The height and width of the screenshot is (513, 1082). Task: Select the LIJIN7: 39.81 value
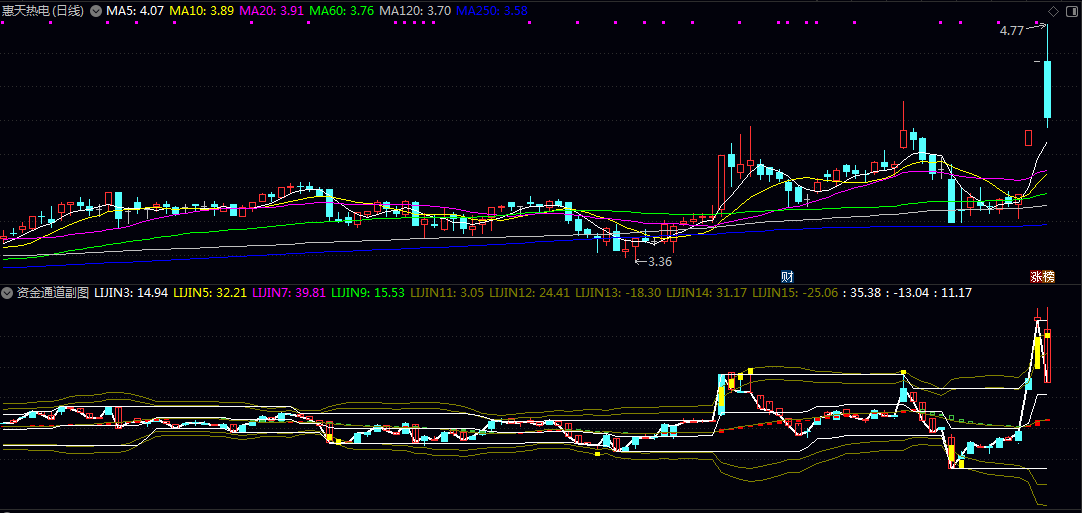pyautogui.click(x=289, y=293)
